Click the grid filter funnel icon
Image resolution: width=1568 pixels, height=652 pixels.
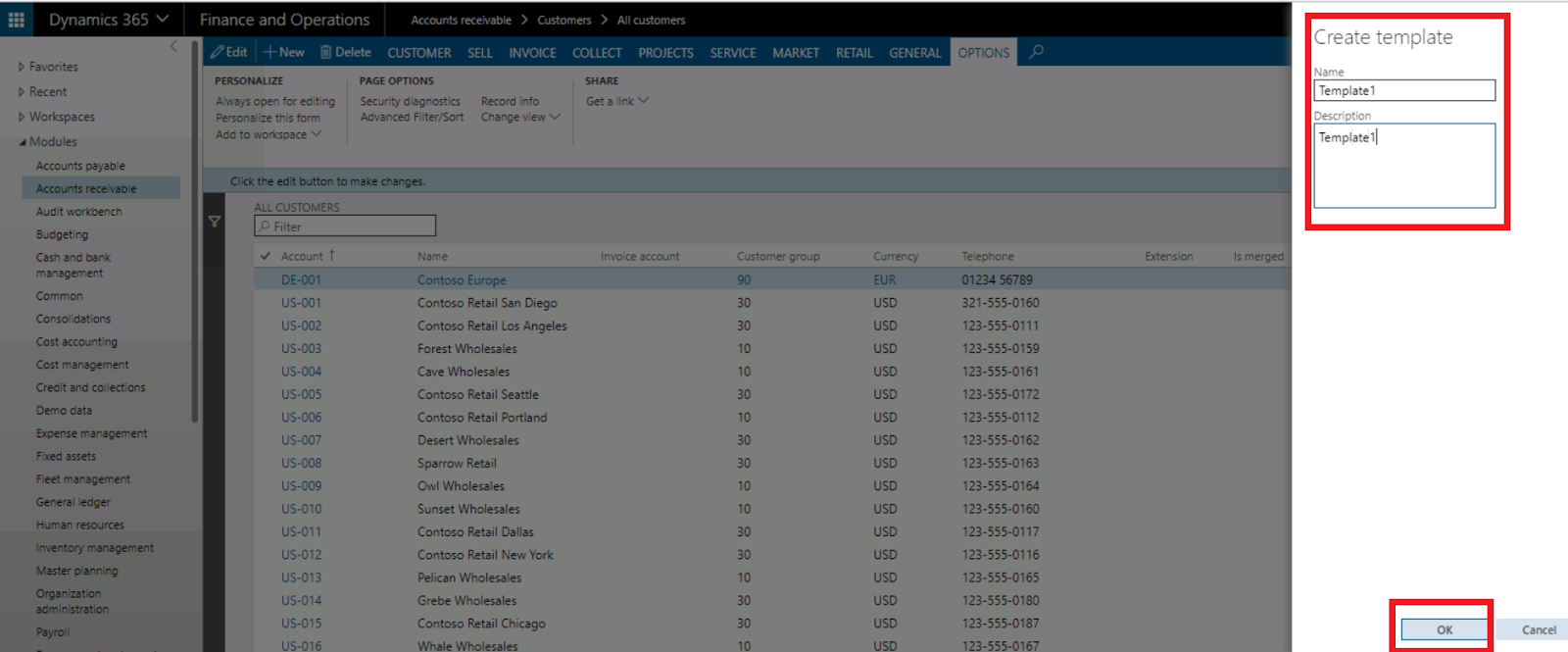click(x=215, y=223)
